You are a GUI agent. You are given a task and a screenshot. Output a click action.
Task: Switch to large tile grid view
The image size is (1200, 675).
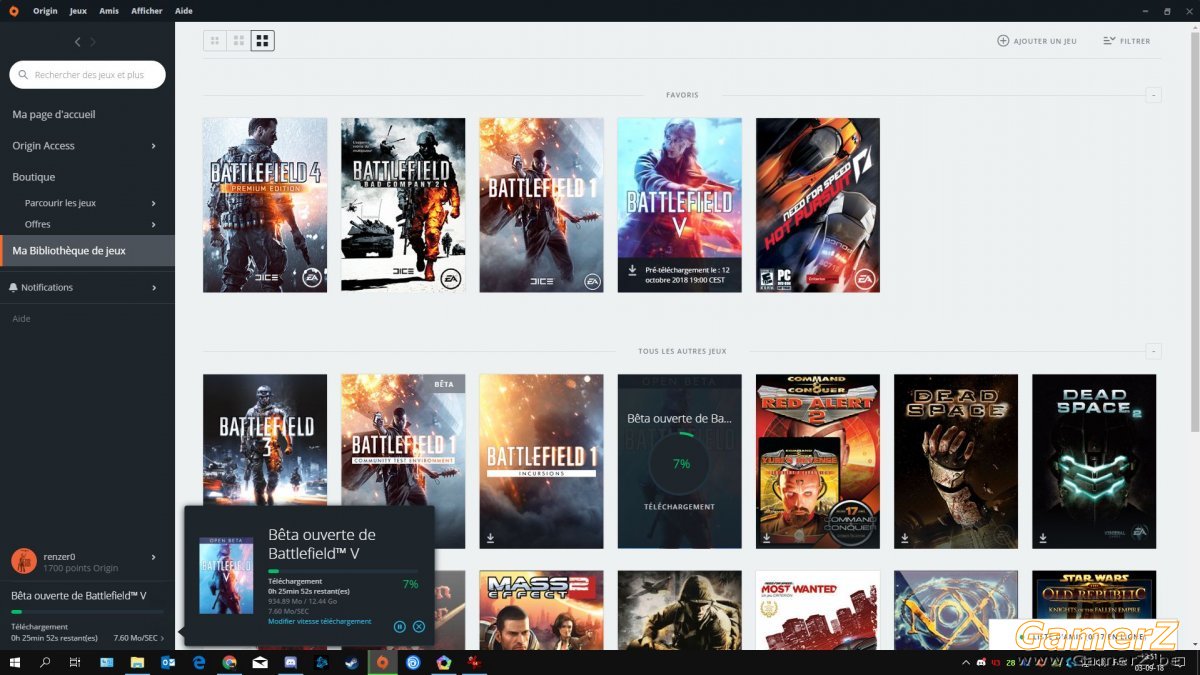[263, 41]
